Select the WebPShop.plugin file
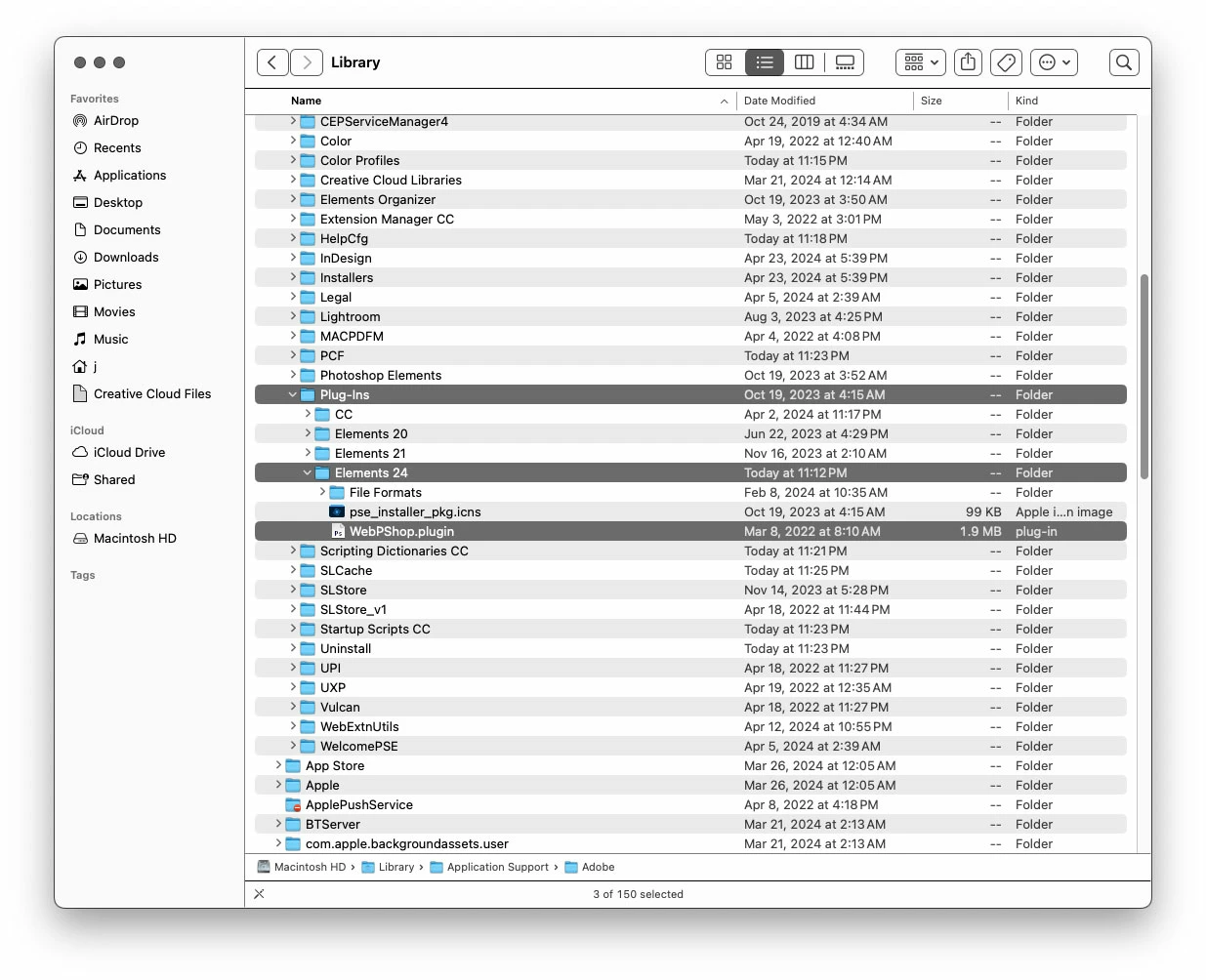This screenshot has height=980, width=1206. 690,531
